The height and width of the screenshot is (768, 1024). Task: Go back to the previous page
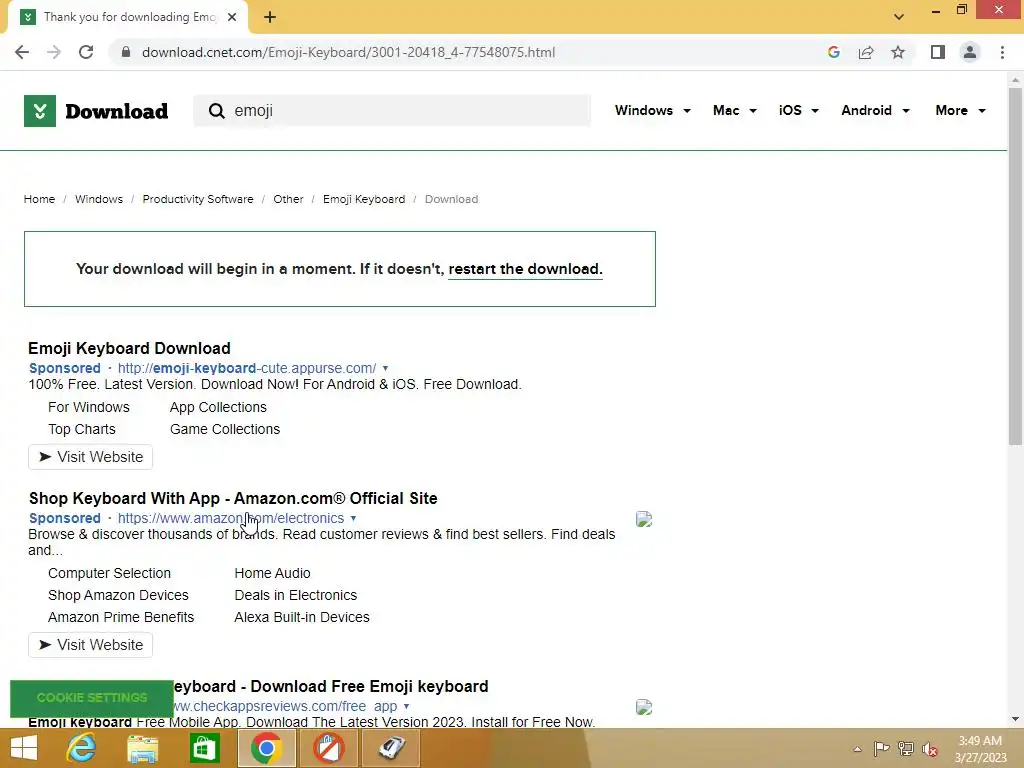point(22,52)
